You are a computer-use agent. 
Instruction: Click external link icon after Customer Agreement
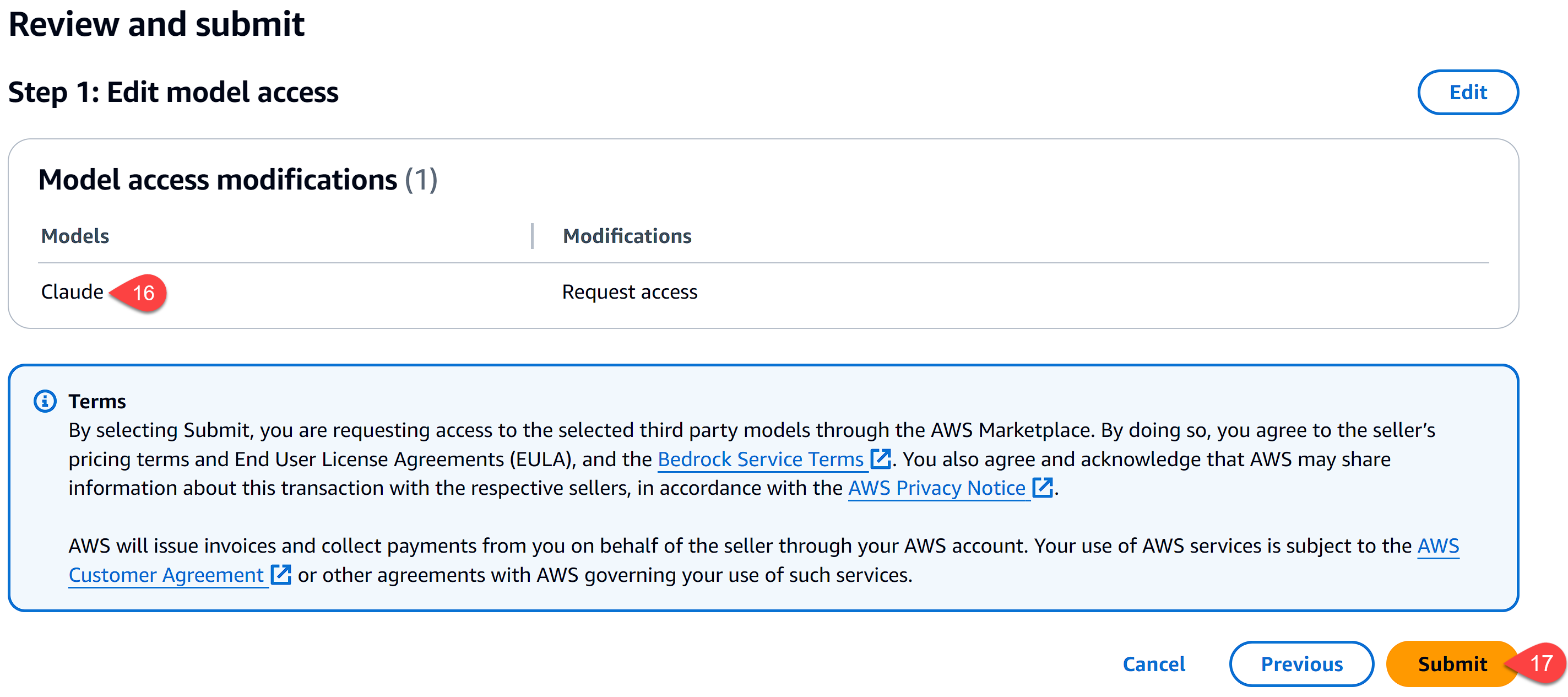(x=280, y=574)
